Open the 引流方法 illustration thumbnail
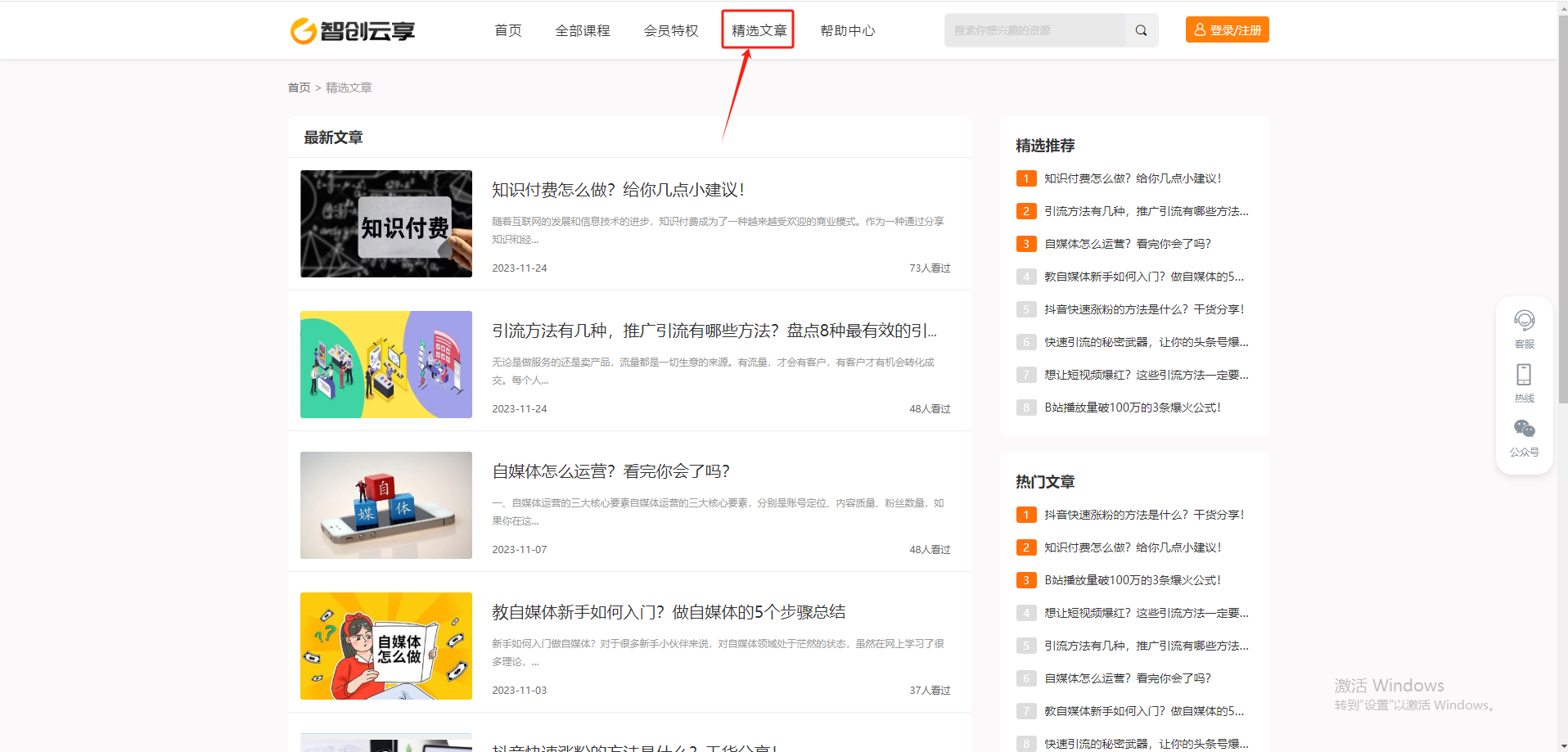Image resolution: width=1568 pixels, height=752 pixels. click(386, 364)
